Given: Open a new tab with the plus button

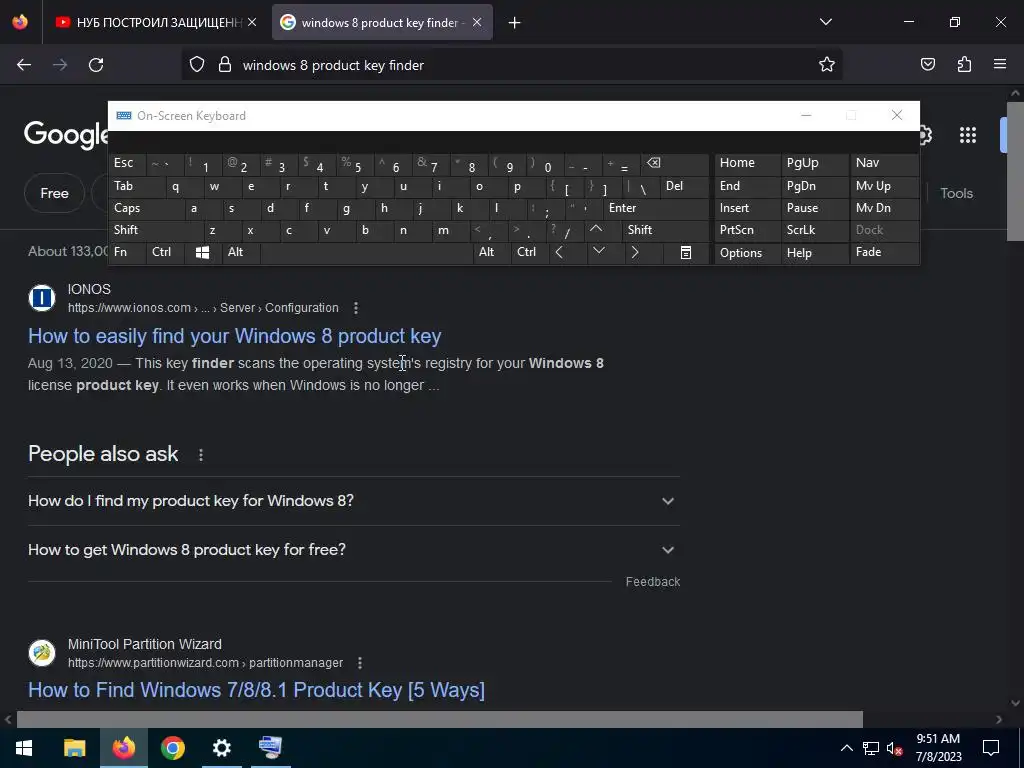Looking at the screenshot, I should click(x=515, y=23).
